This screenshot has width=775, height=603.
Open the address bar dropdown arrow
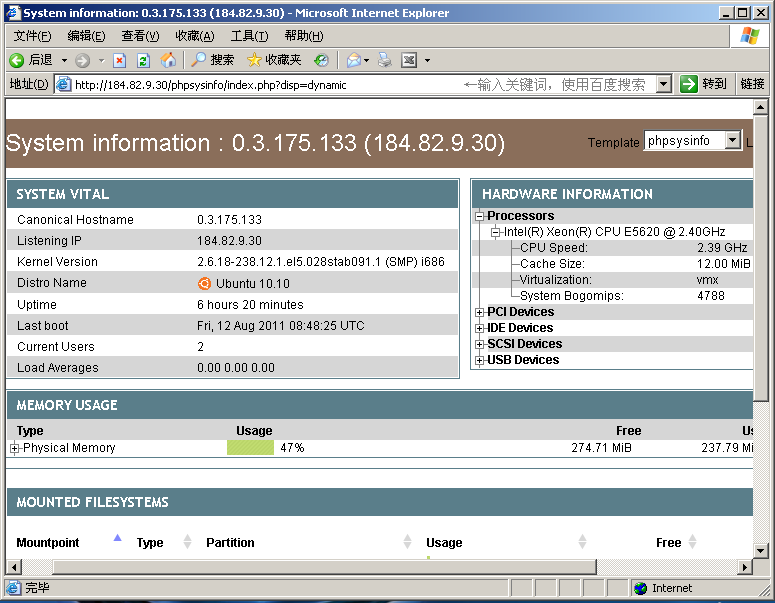pyautogui.click(x=664, y=85)
